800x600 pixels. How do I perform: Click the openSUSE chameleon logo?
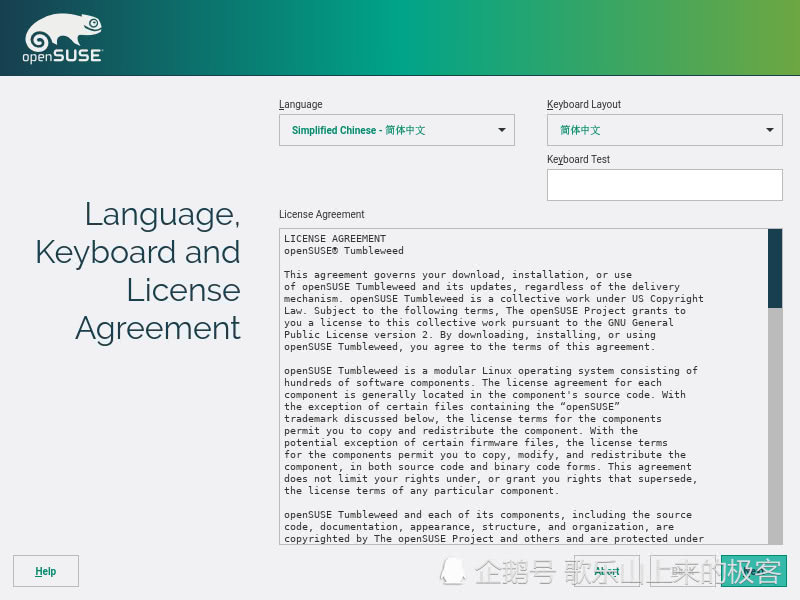tap(63, 38)
